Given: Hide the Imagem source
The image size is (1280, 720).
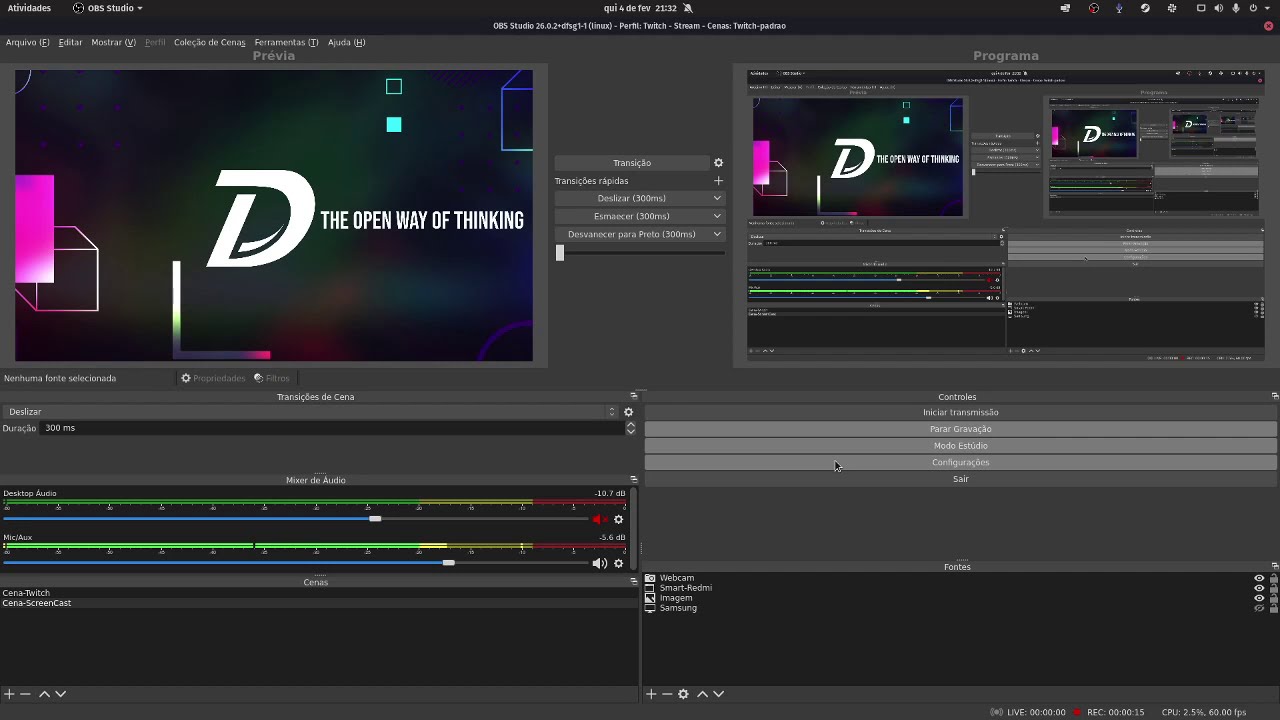Looking at the screenshot, I should pos(1259,598).
